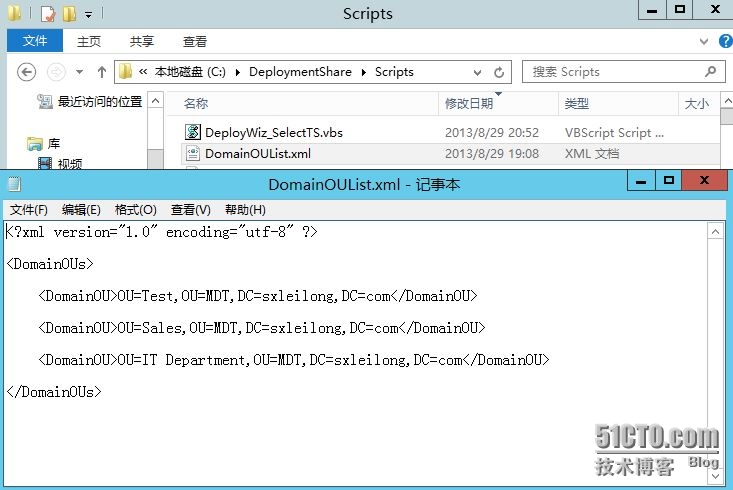Viewport: 733px width, 490px height.
Task: Select DeployWiz_SelectTS.vbs file
Action: coord(273,132)
